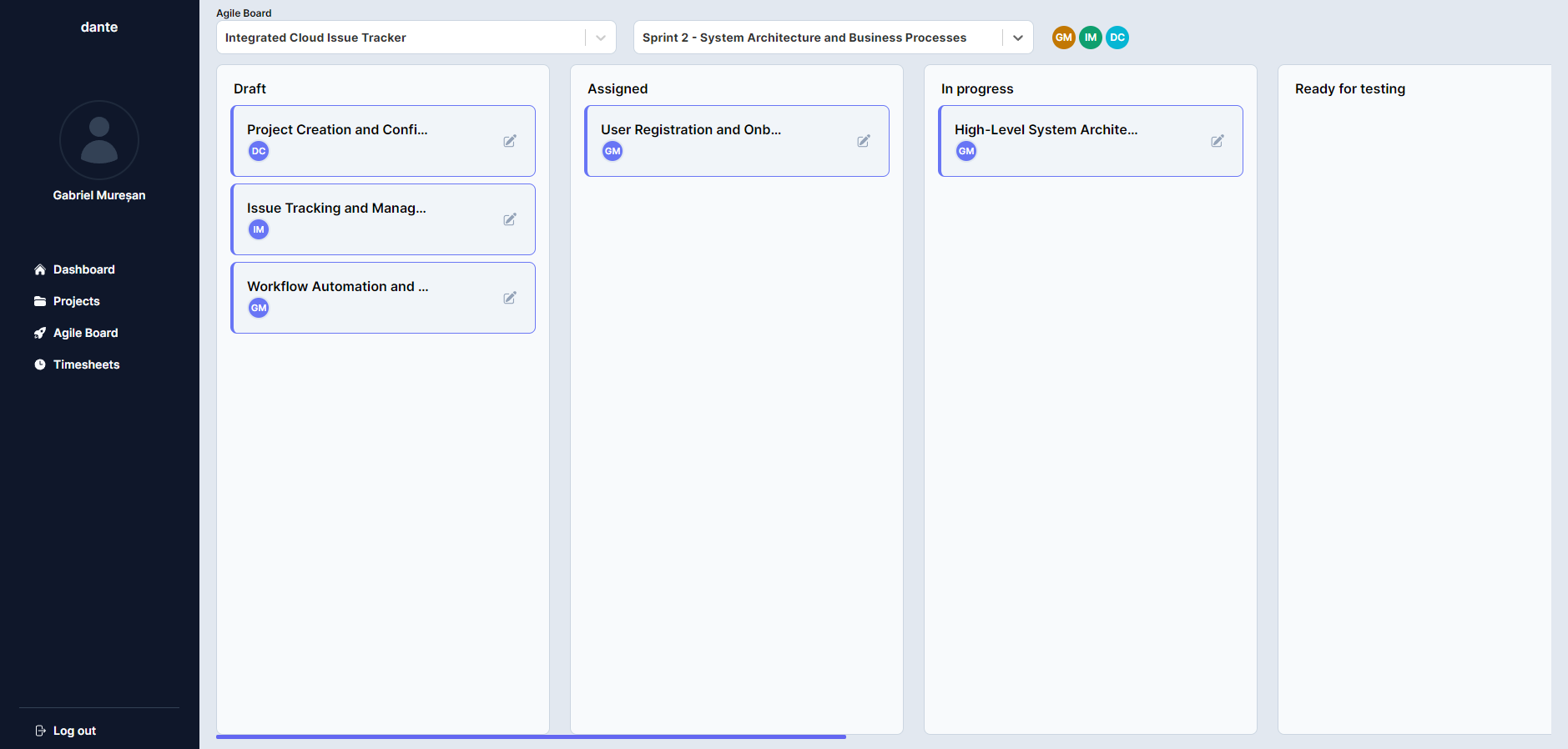
Task: Open the Projects page
Action: coord(77,301)
